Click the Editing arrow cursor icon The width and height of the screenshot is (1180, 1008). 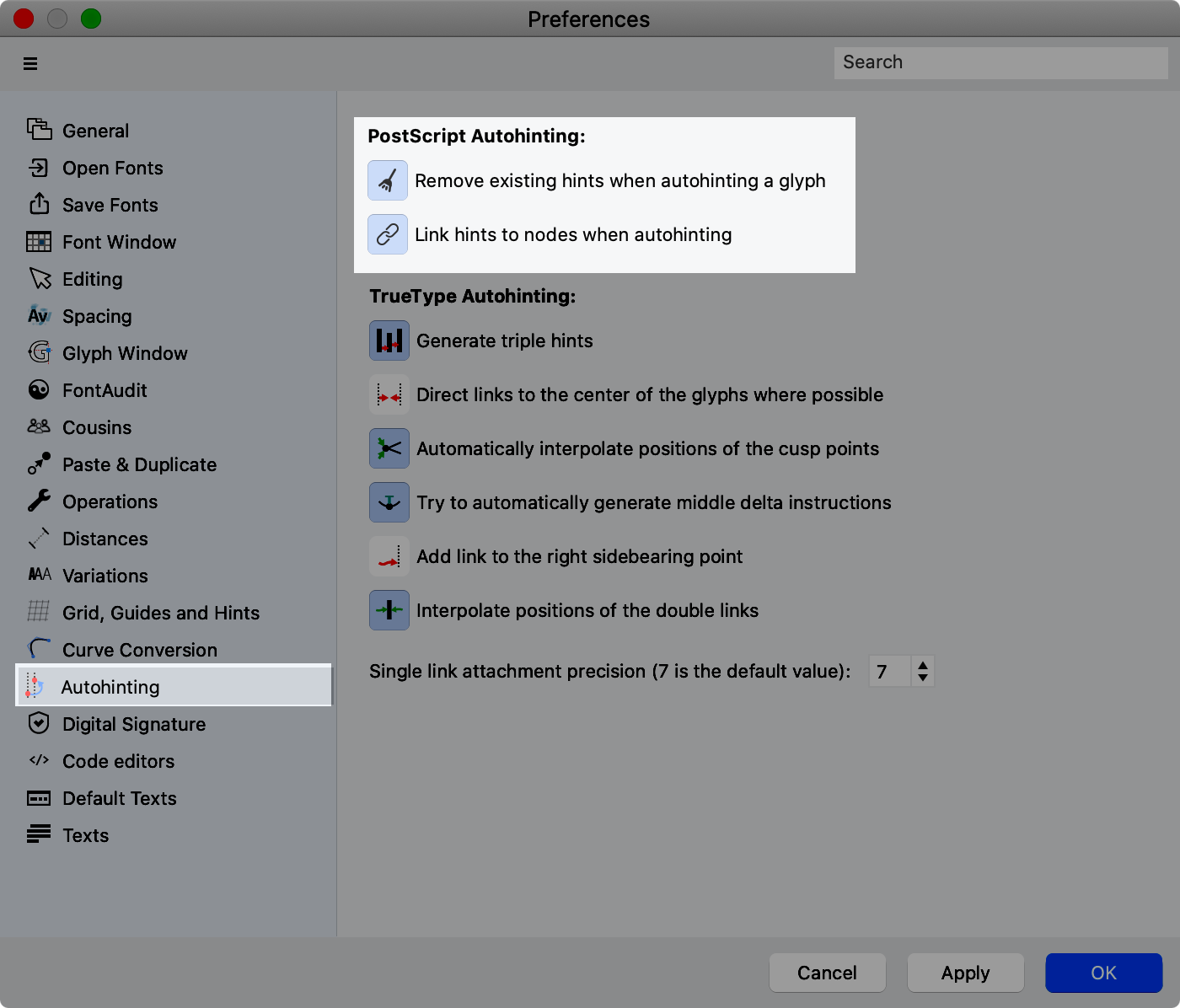pyautogui.click(x=40, y=279)
